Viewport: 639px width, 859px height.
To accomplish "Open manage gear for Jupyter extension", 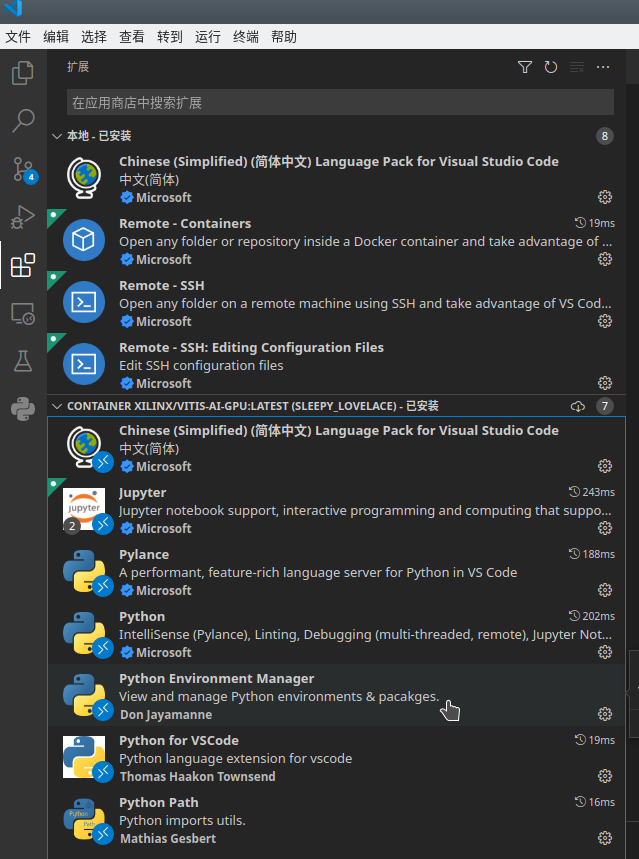I will 604,528.
